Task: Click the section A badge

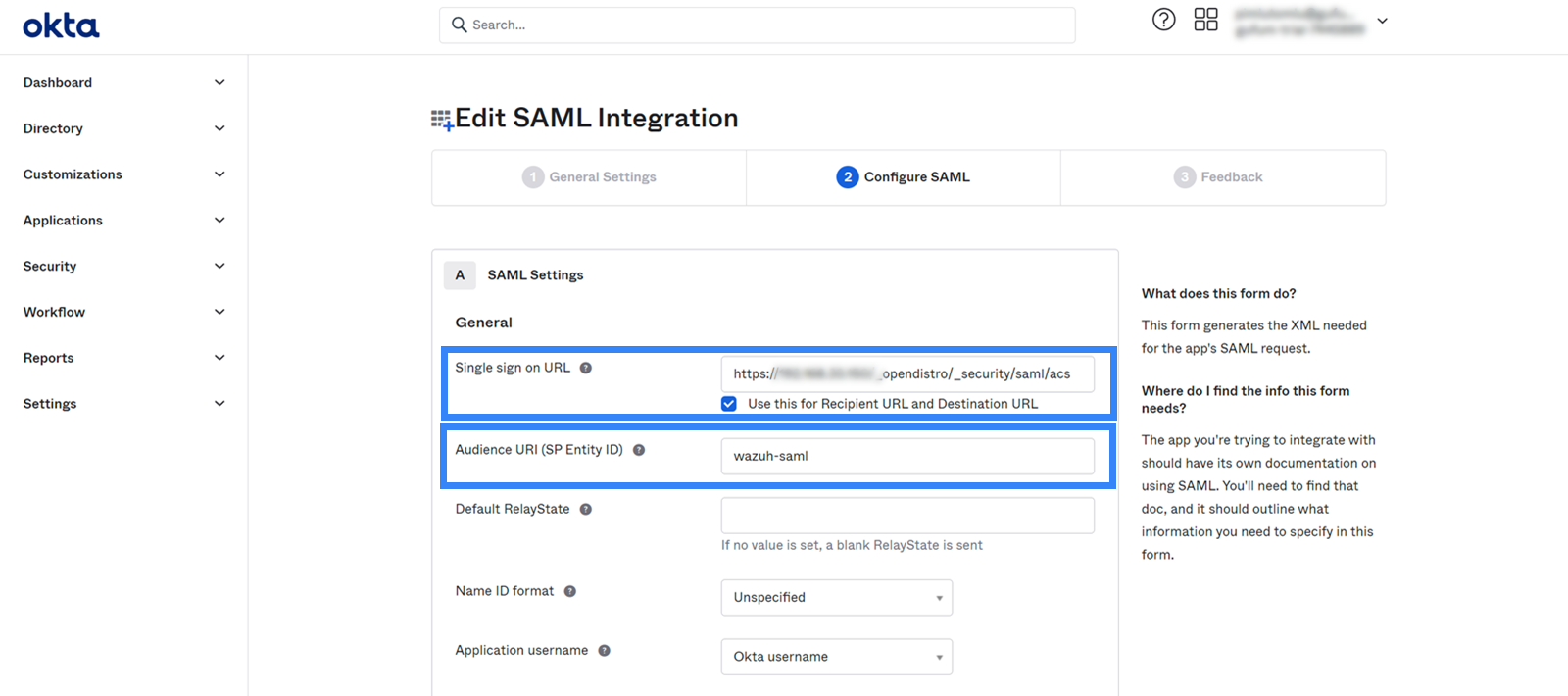Action: coord(460,275)
